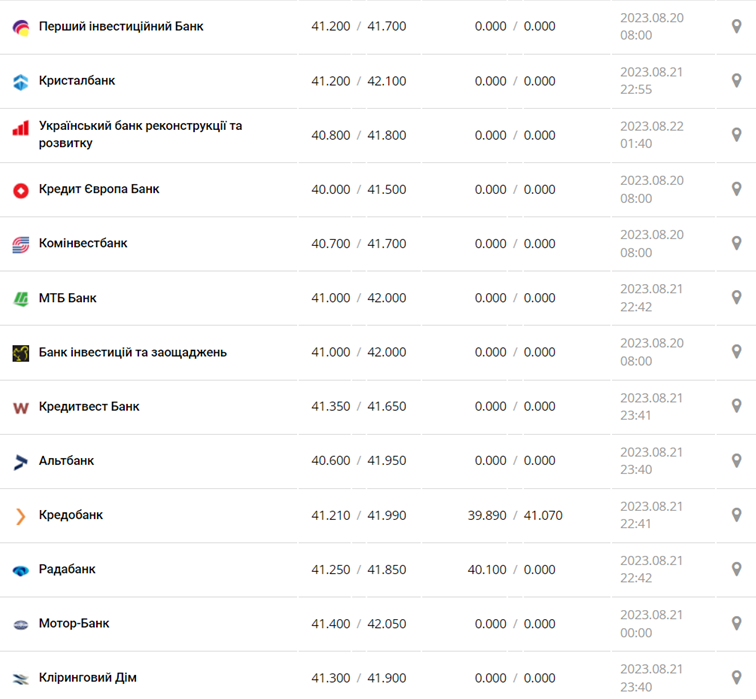Open the Кліринговий Дім bank link

click(x=88, y=678)
